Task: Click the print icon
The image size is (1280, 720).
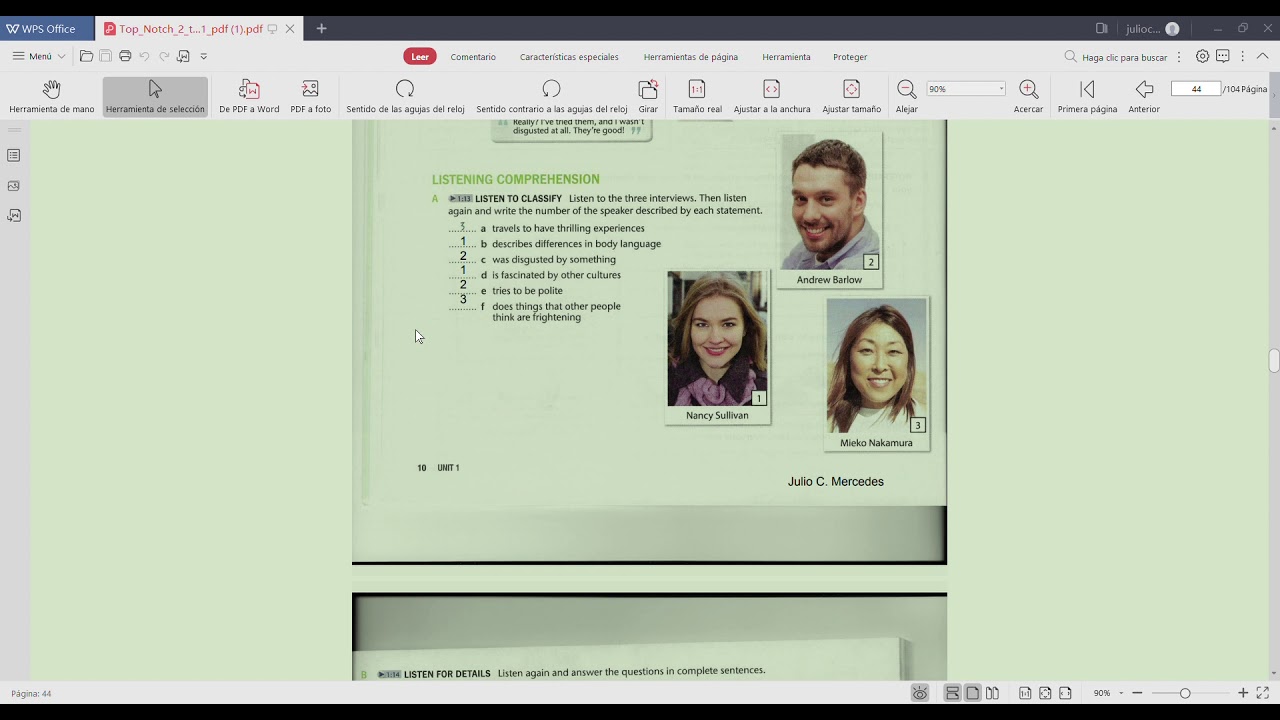Action: click(125, 56)
